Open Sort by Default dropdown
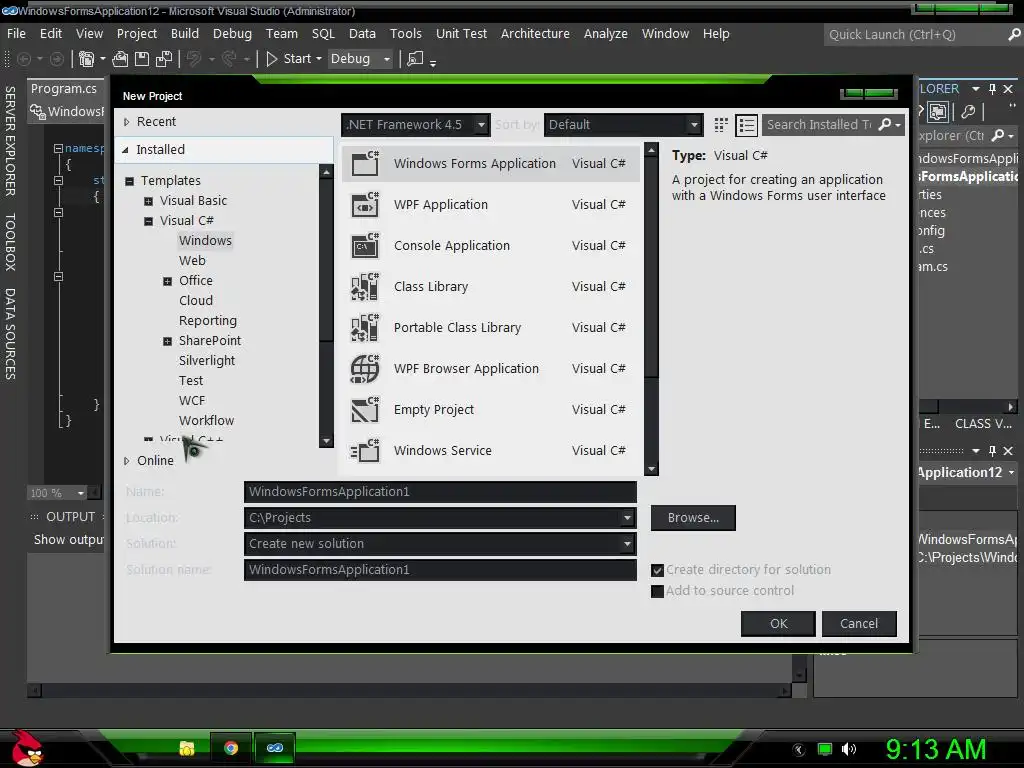The width and height of the screenshot is (1024, 768). [694, 124]
